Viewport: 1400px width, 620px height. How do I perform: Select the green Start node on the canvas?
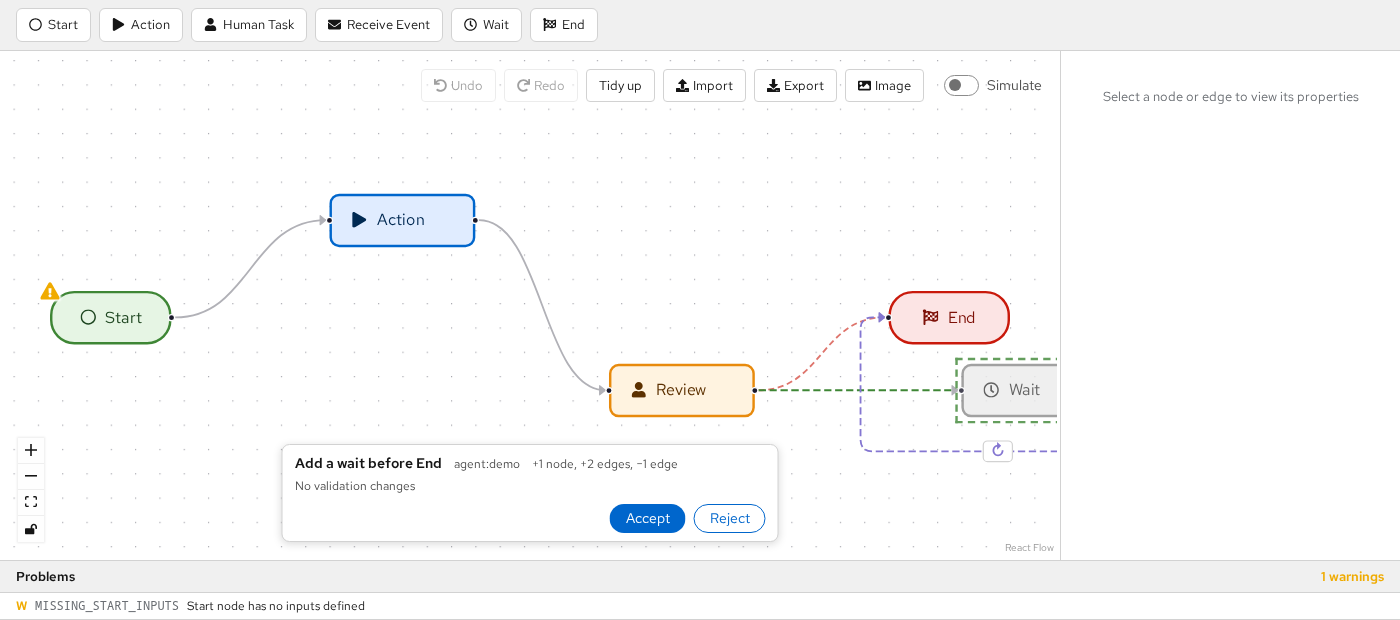click(111, 318)
